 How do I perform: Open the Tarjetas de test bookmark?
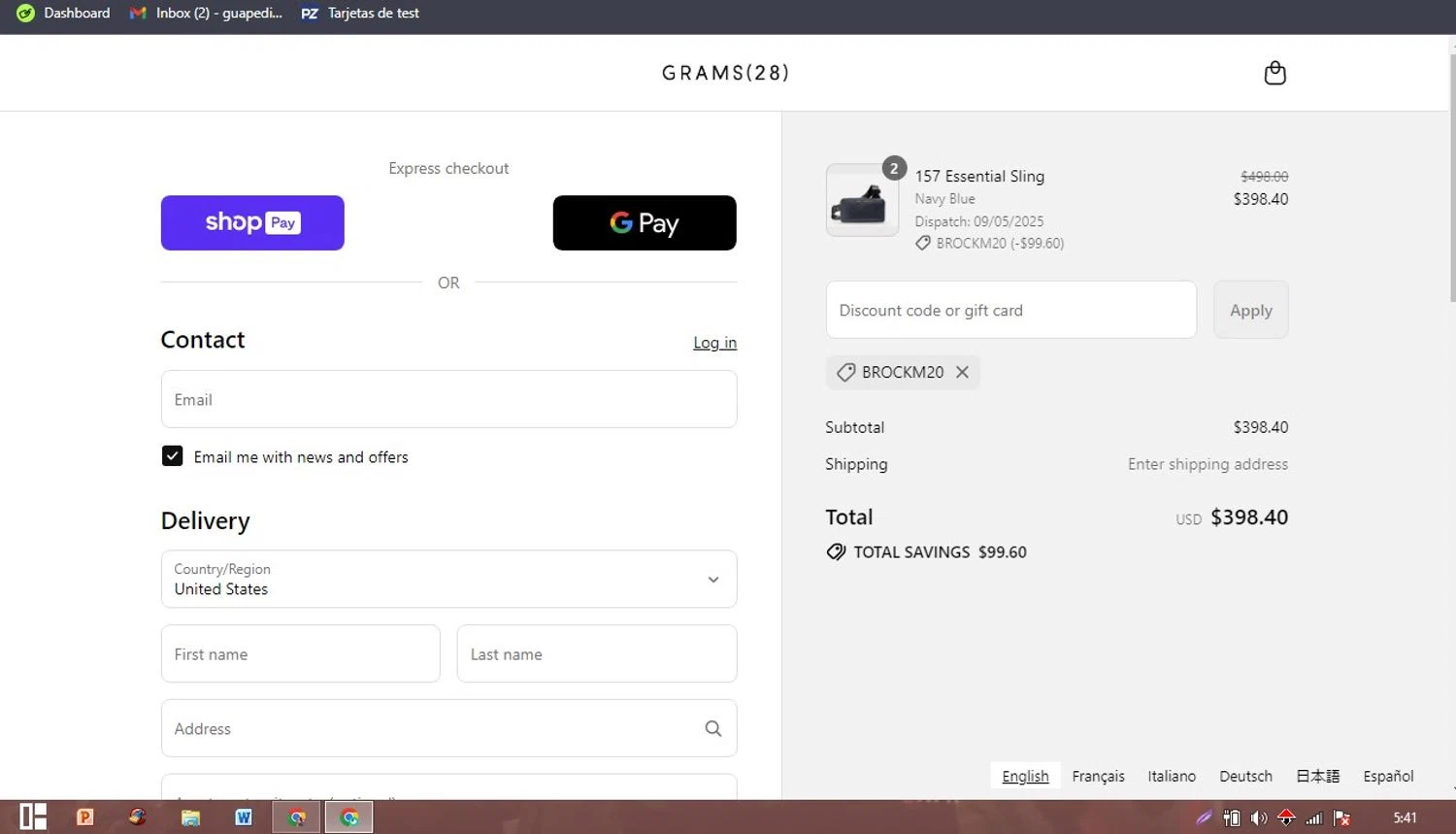coord(360,13)
